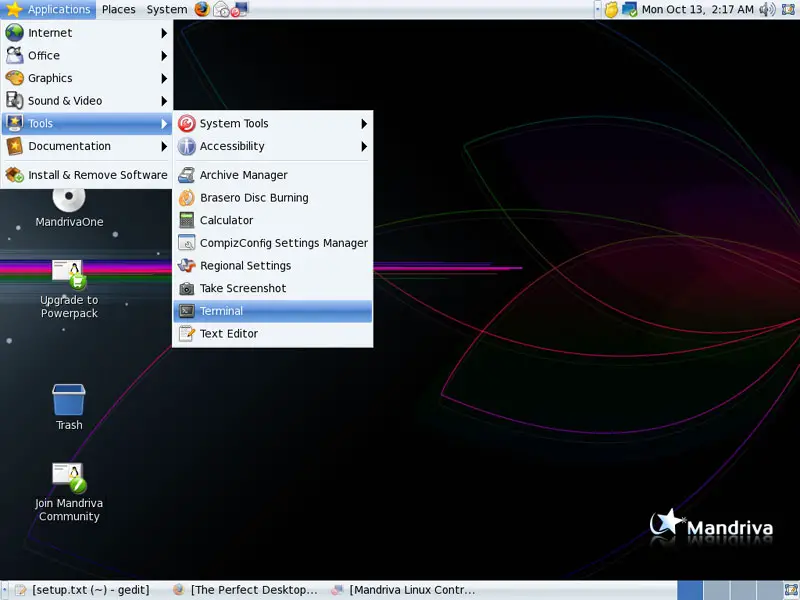Expand the Sound & Video submenu arrow
This screenshot has height=600, width=800.
164,101
